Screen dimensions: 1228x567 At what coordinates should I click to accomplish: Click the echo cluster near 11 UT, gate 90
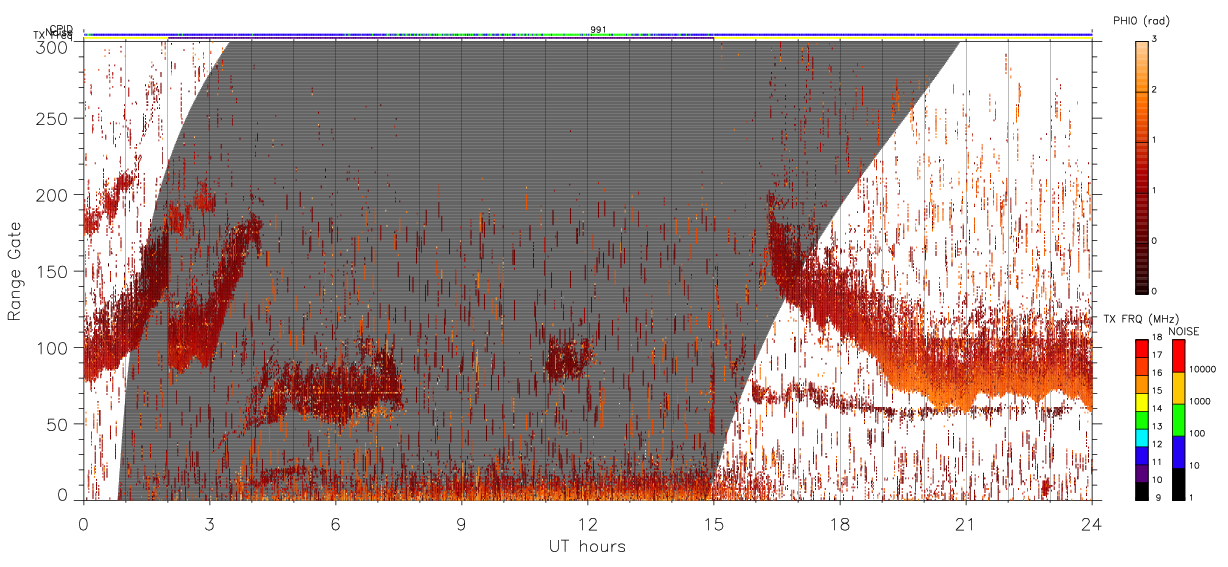pos(569,359)
